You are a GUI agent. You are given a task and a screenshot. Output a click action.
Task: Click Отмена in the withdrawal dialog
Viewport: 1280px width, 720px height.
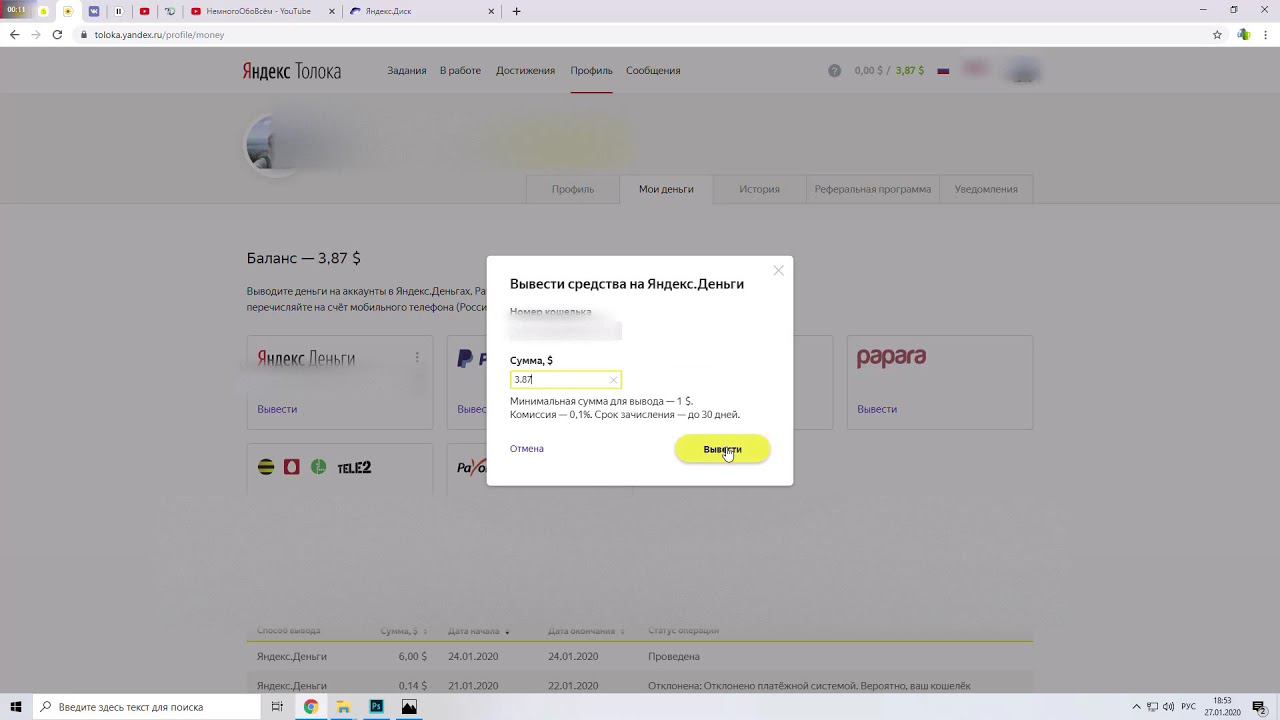pyautogui.click(x=527, y=448)
